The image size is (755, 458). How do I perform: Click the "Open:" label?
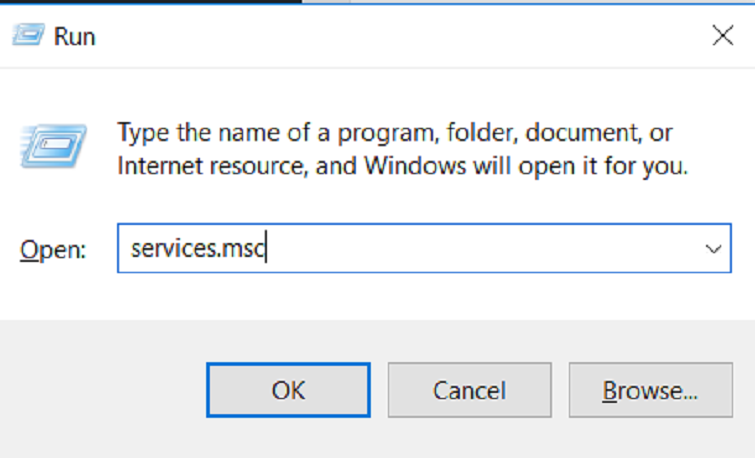point(54,250)
